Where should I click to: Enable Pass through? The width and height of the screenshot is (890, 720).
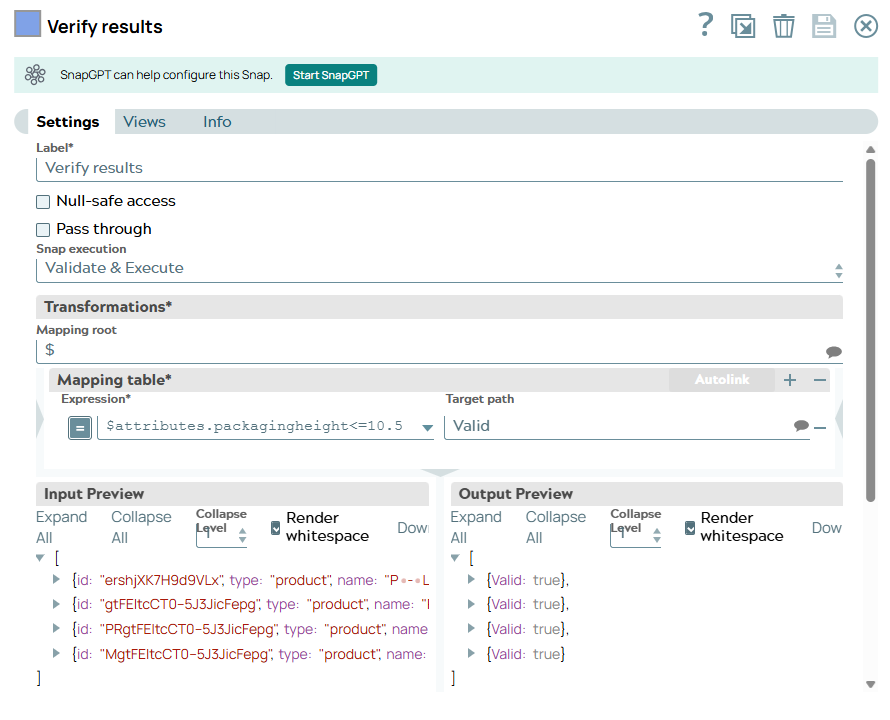[42, 229]
